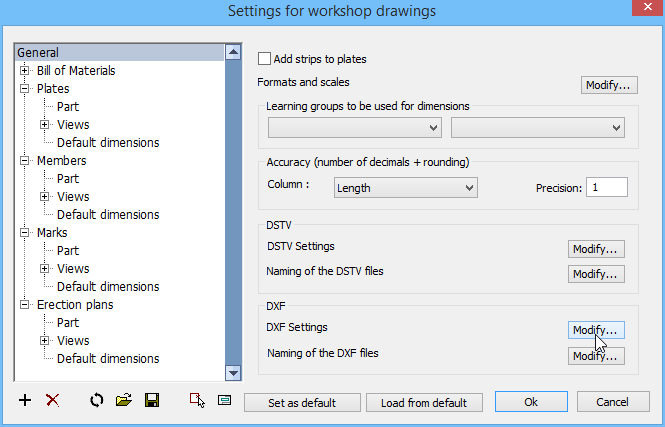The height and width of the screenshot is (427, 665).
Task: Click Modify for Naming of DXF files
Action: click(x=596, y=356)
